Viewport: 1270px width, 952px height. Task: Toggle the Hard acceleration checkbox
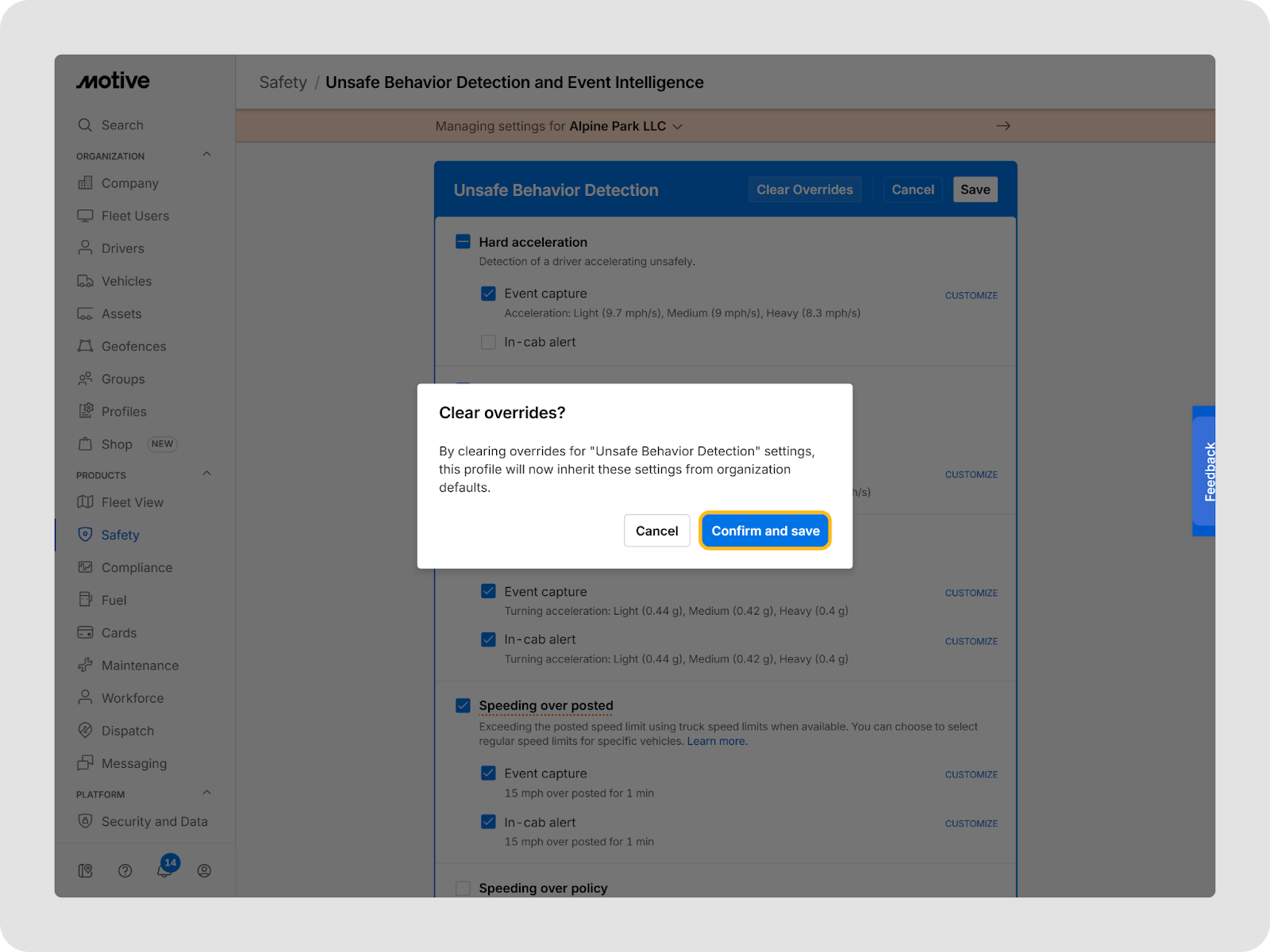pos(463,242)
